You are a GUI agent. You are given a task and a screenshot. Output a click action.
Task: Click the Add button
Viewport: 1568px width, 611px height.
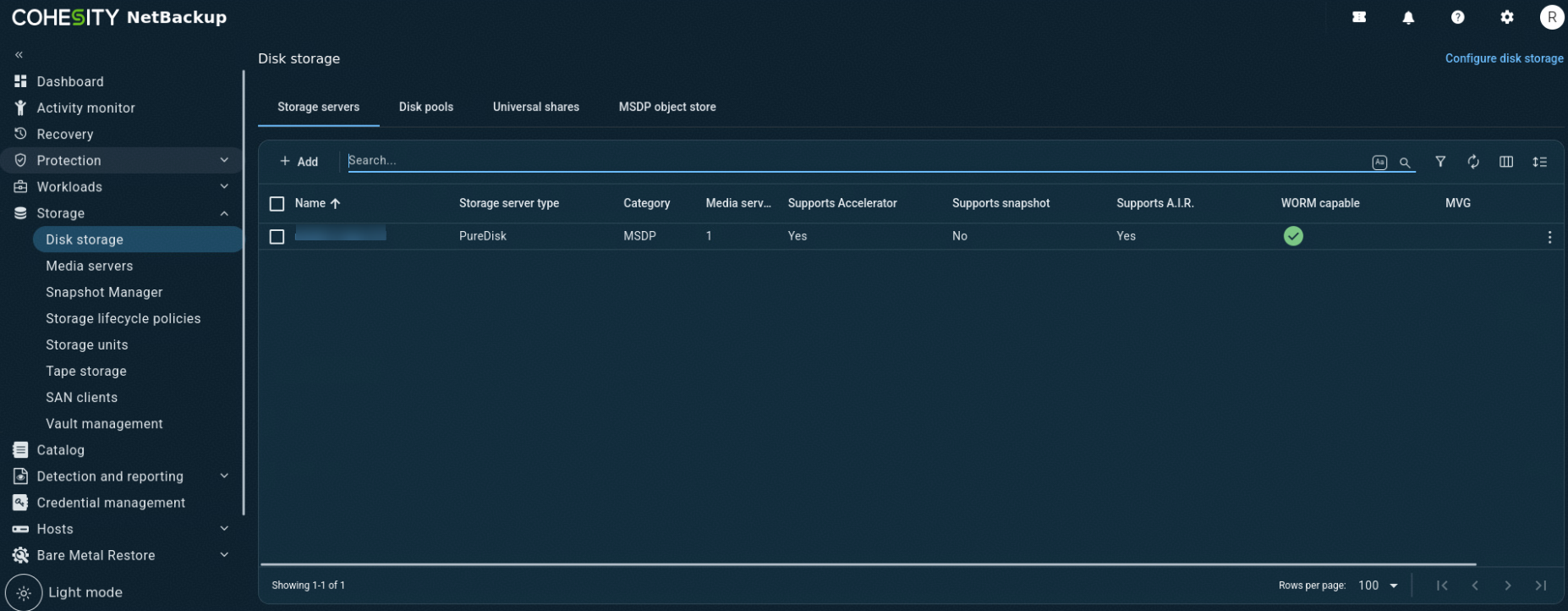[x=299, y=162]
